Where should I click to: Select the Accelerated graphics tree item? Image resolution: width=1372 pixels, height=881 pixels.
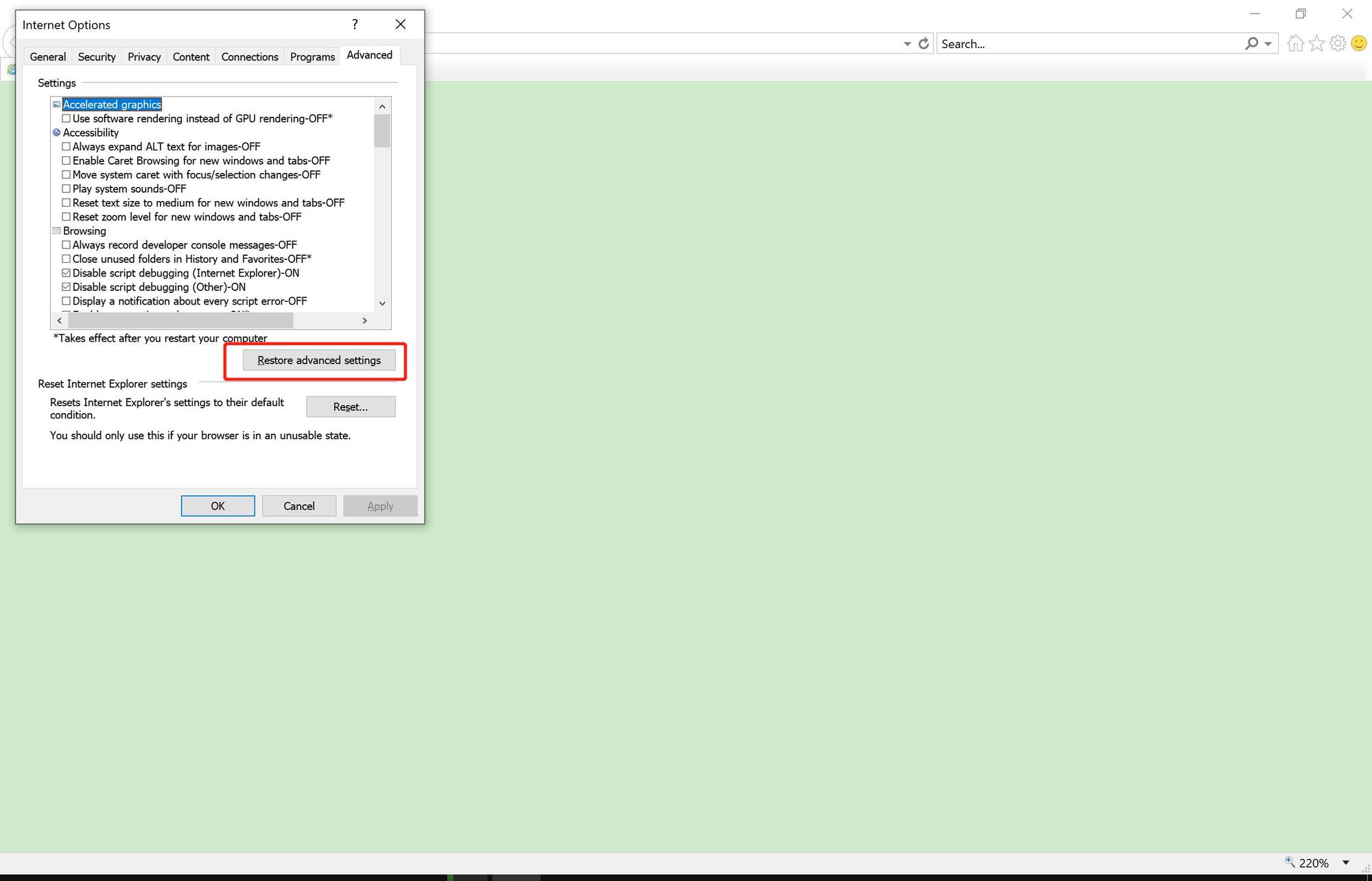(x=112, y=104)
